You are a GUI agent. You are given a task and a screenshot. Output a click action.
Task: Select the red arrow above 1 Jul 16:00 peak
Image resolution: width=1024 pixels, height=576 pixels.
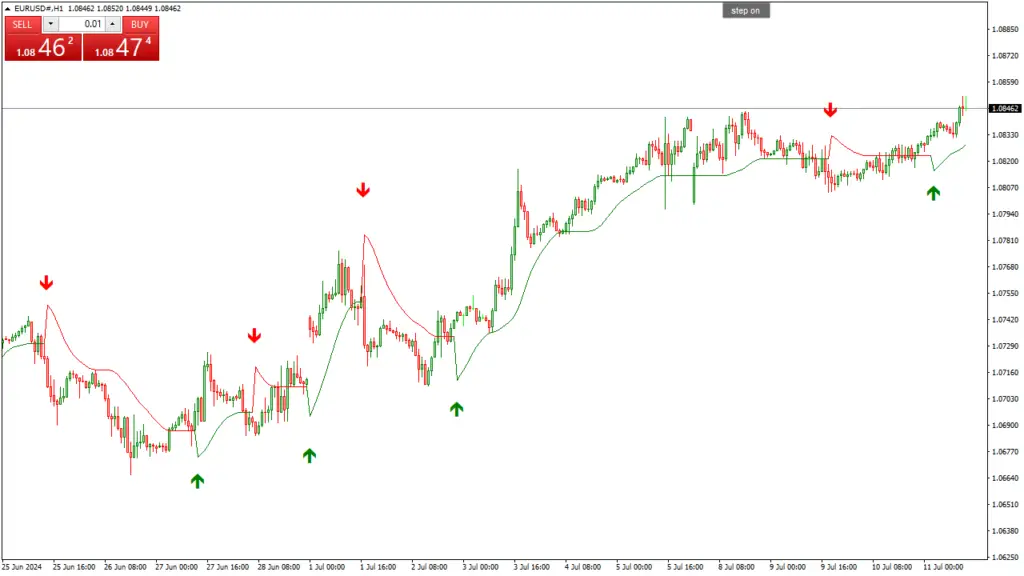[x=363, y=190]
